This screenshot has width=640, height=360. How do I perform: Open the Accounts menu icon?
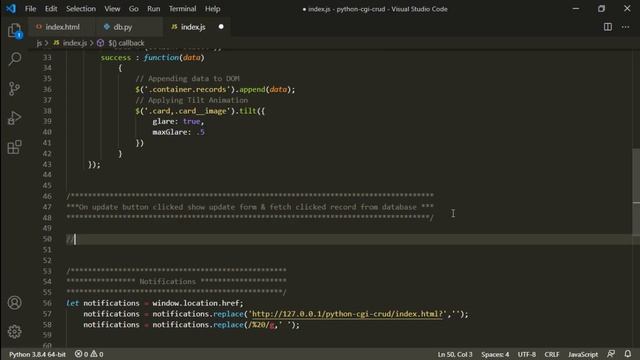15,302
